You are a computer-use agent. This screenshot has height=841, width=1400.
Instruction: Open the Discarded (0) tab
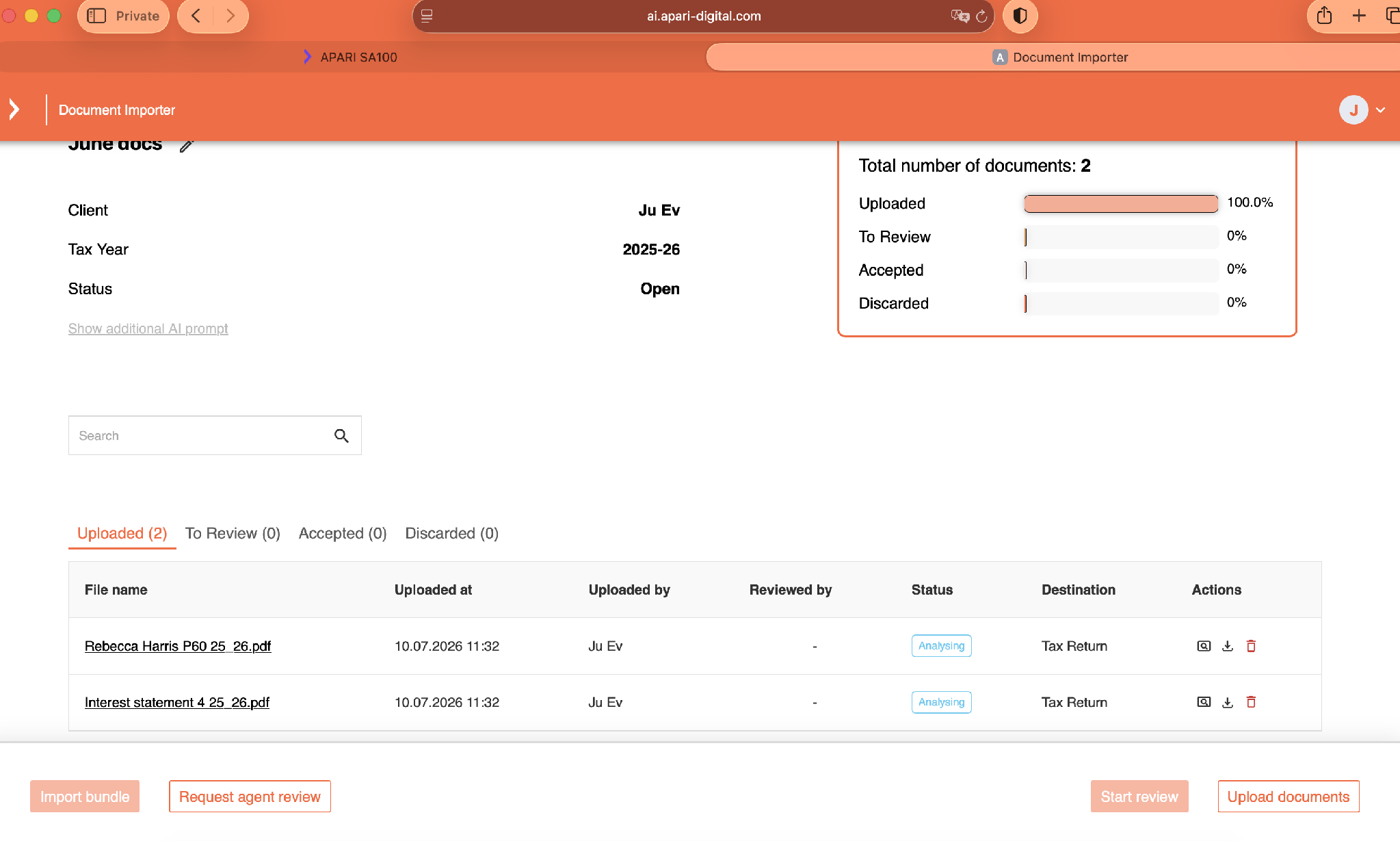451,534
